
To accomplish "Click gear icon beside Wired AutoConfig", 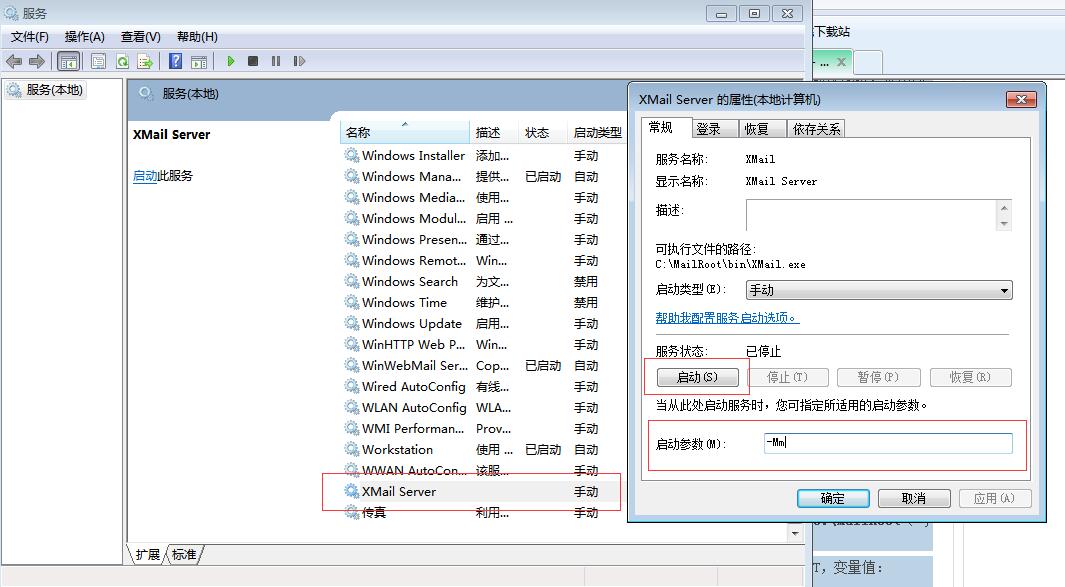I will (352, 387).
